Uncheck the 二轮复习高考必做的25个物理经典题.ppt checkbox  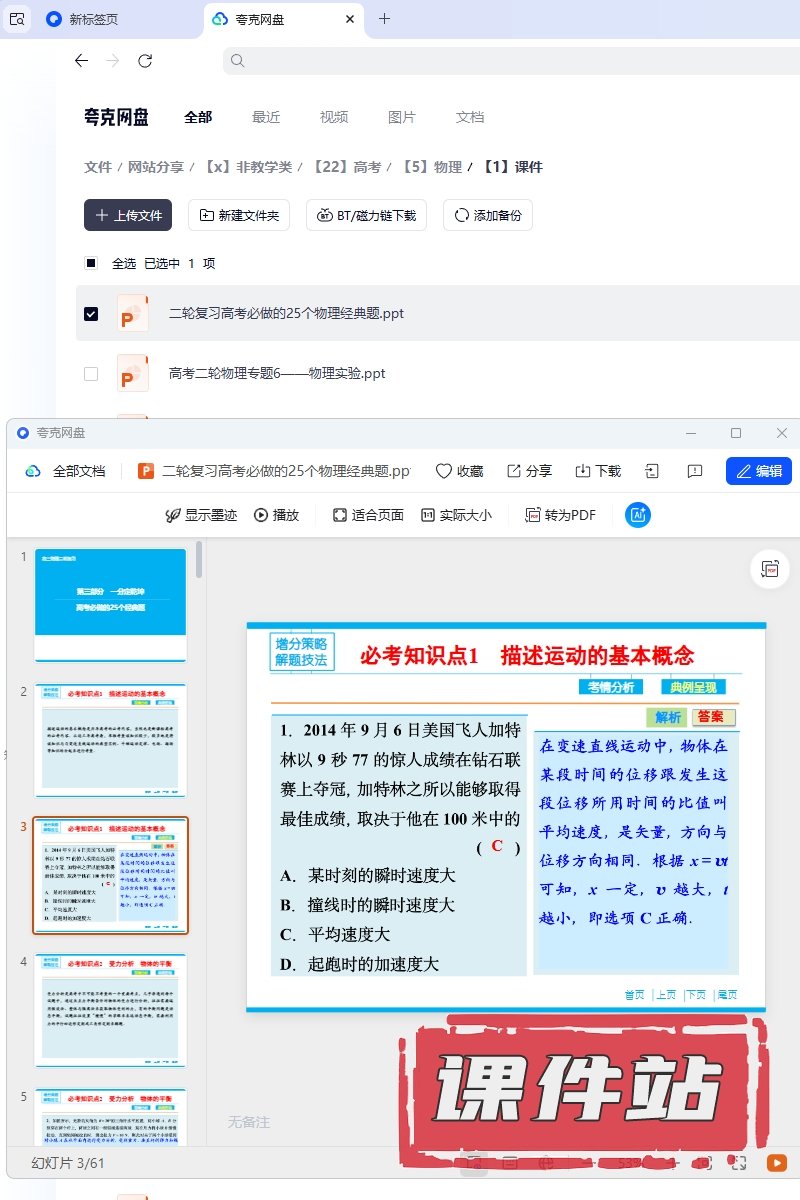click(x=91, y=314)
